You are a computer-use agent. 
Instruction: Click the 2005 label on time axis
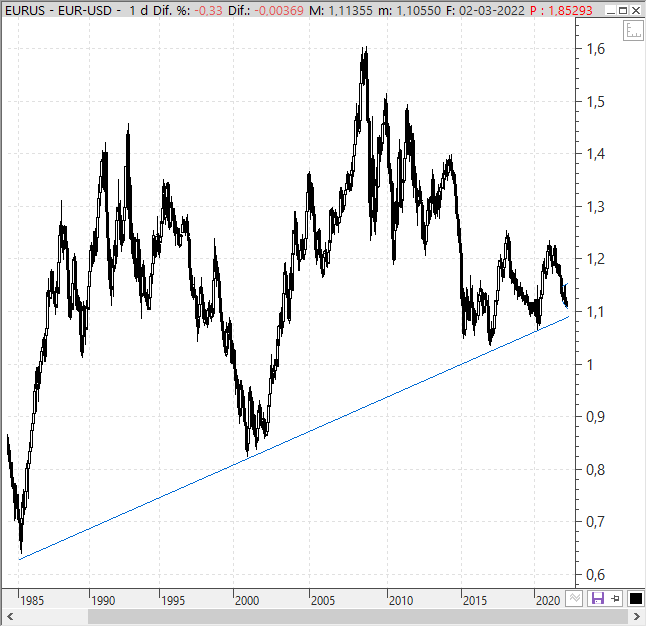coord(323,601)
